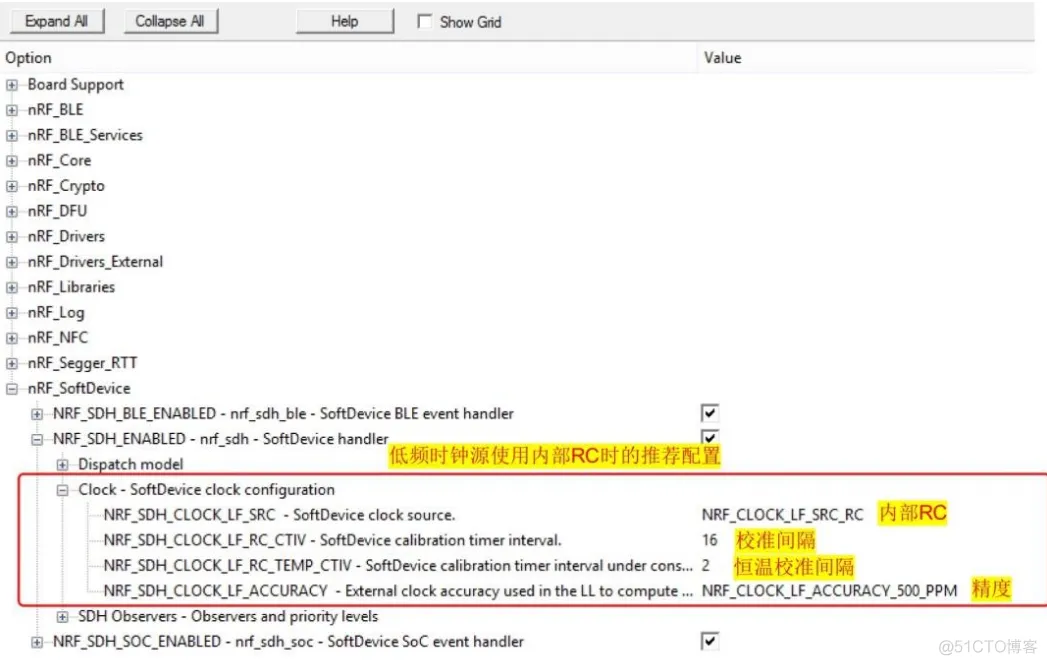Select the nRF_BLE_Services label
The image size is (1047, 665).
tap(85, 136)
